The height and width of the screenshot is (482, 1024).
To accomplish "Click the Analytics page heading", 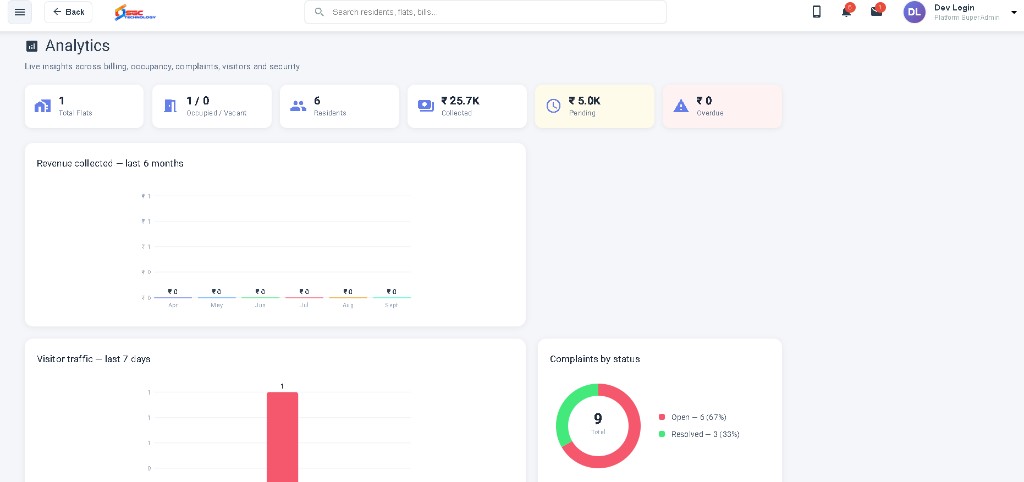I will (77, 46).
